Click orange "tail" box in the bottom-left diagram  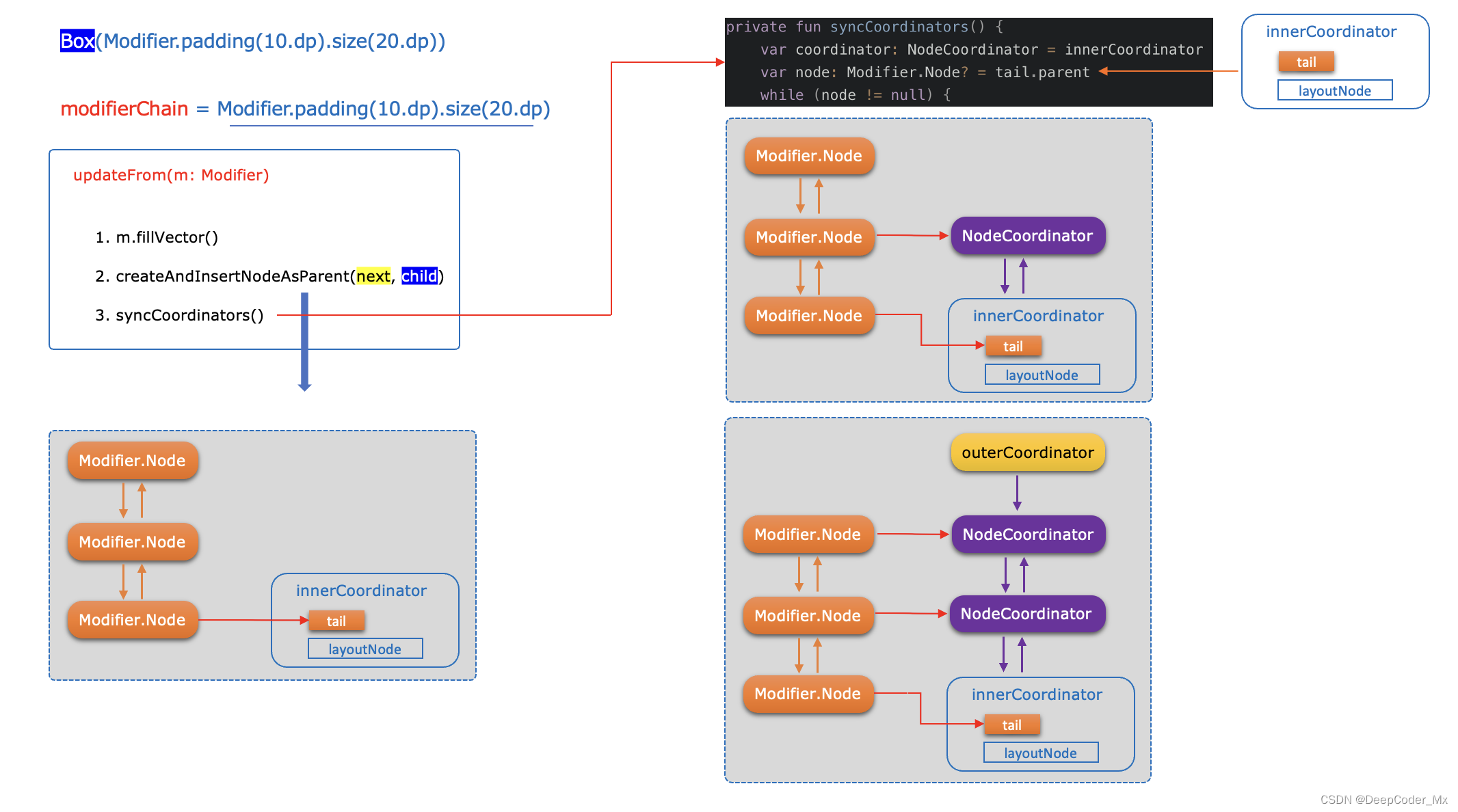336,621
